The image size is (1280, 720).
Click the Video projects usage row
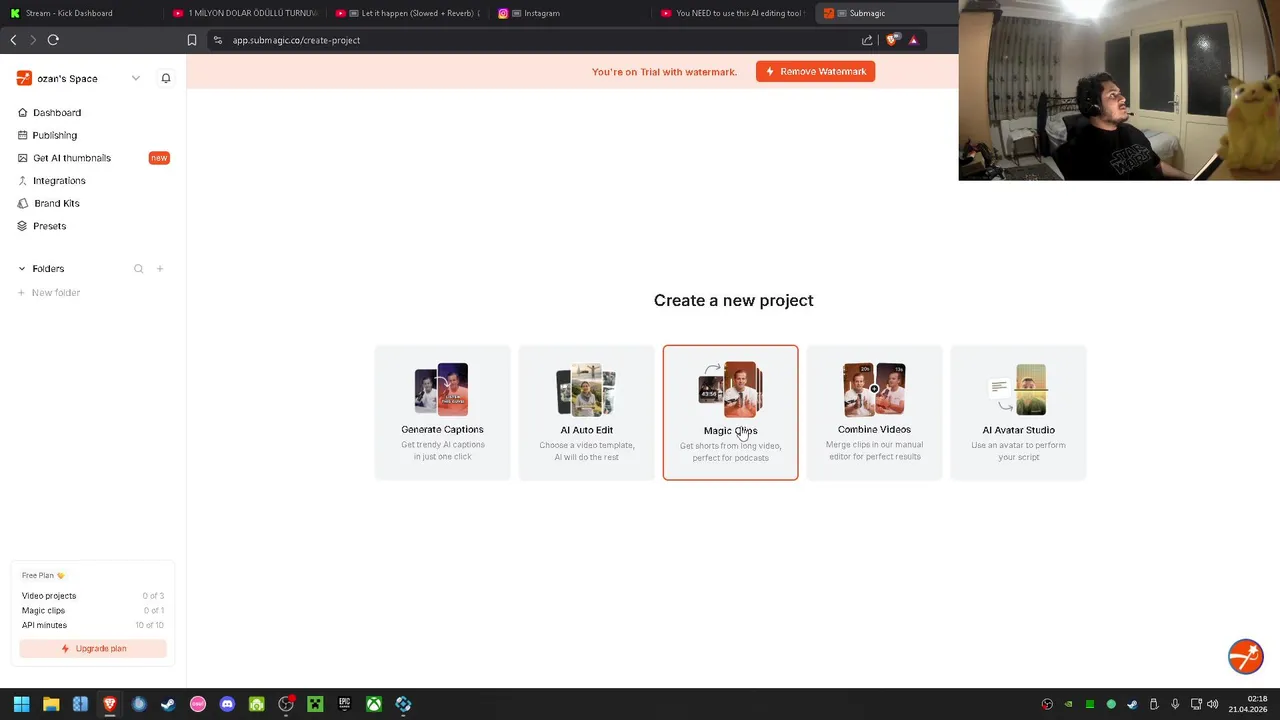pos(93,596)
